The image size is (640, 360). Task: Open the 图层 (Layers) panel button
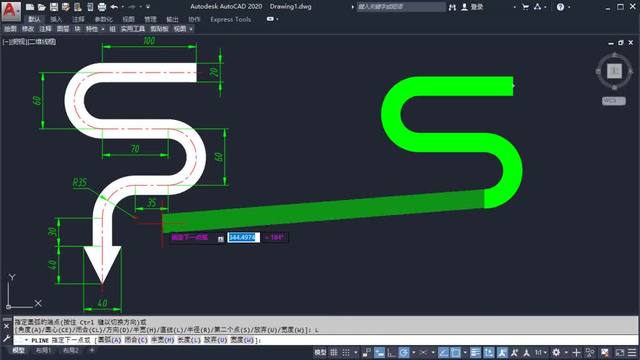[63, 29]
